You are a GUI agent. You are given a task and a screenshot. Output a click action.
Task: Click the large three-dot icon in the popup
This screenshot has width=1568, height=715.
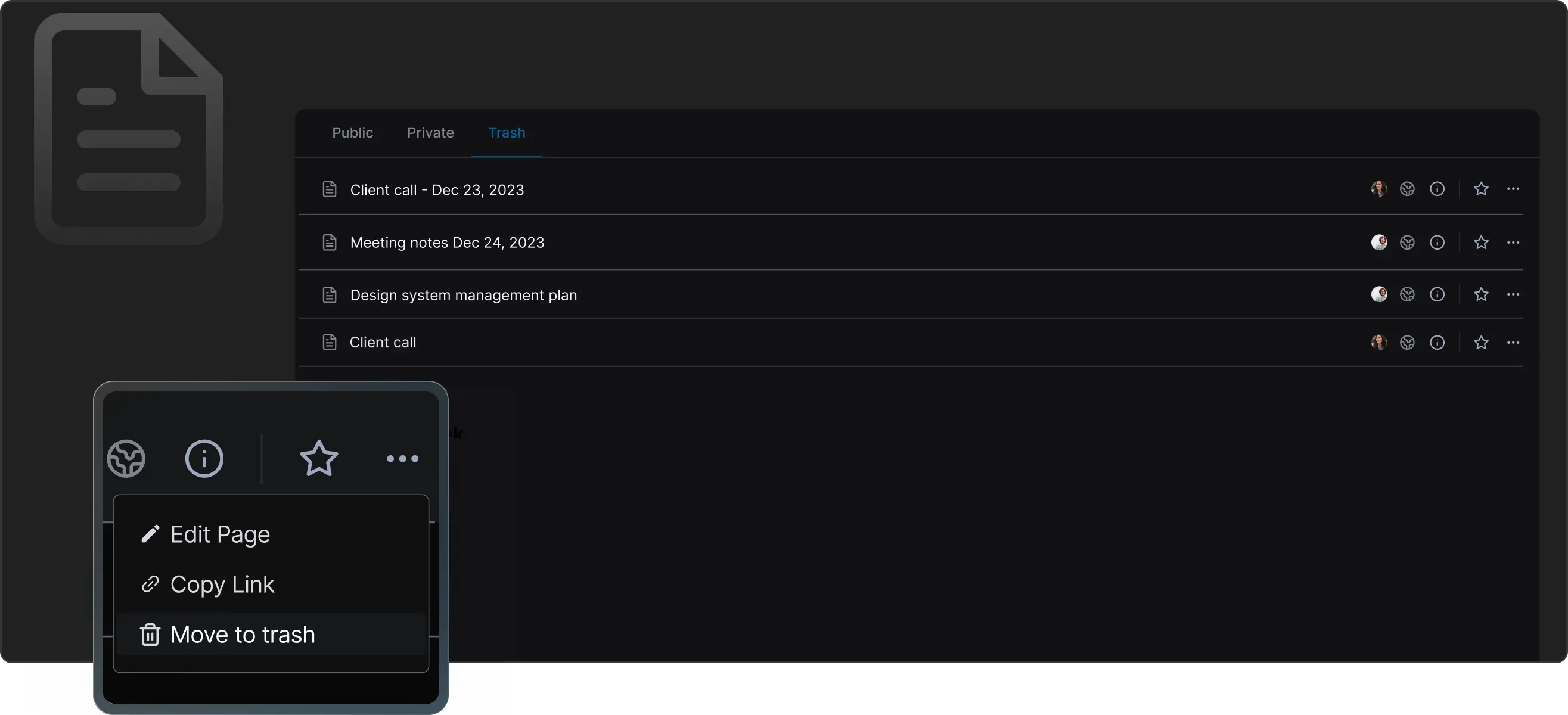click(402, 458)
